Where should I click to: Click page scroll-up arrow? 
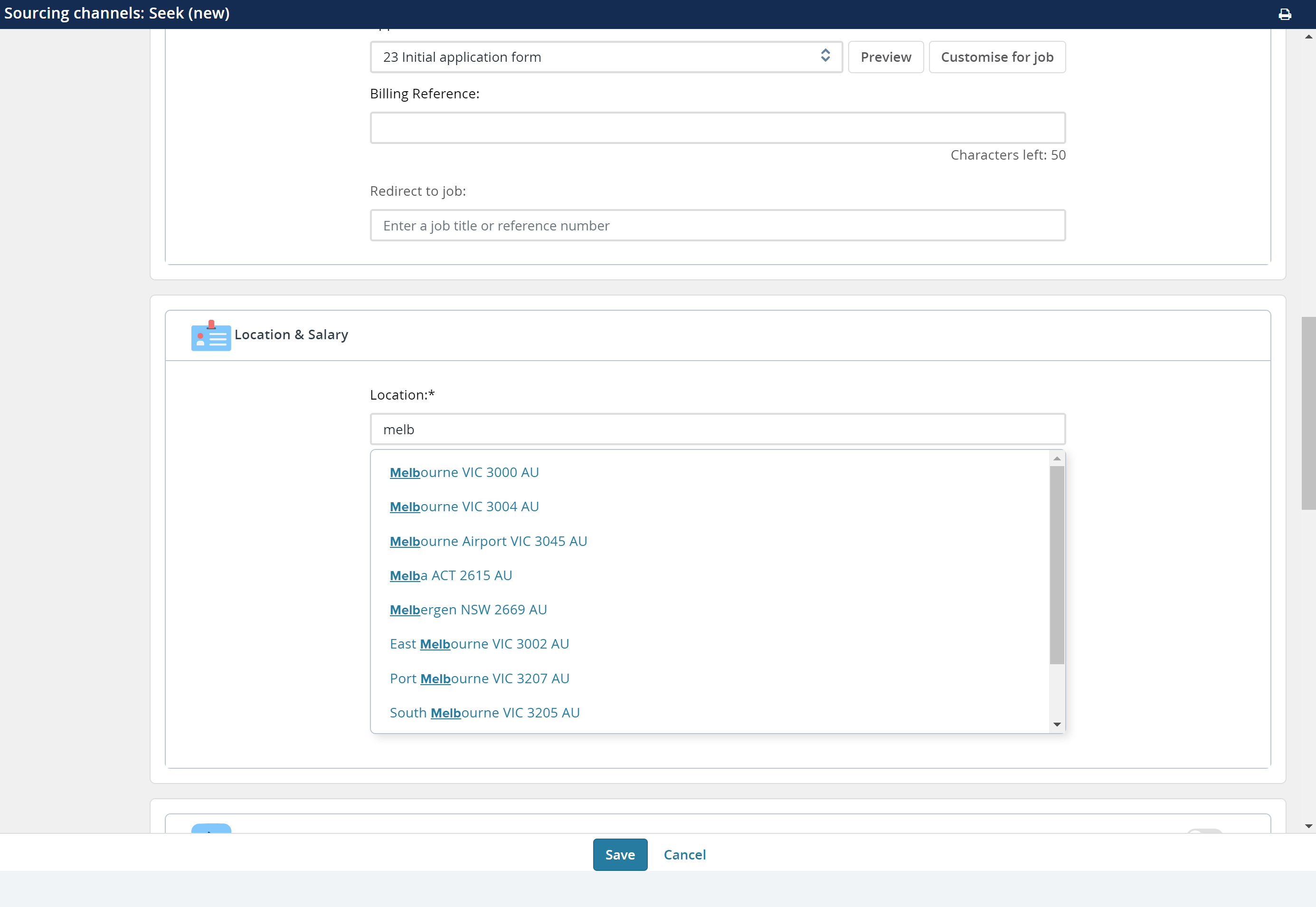coord(1308,37)
